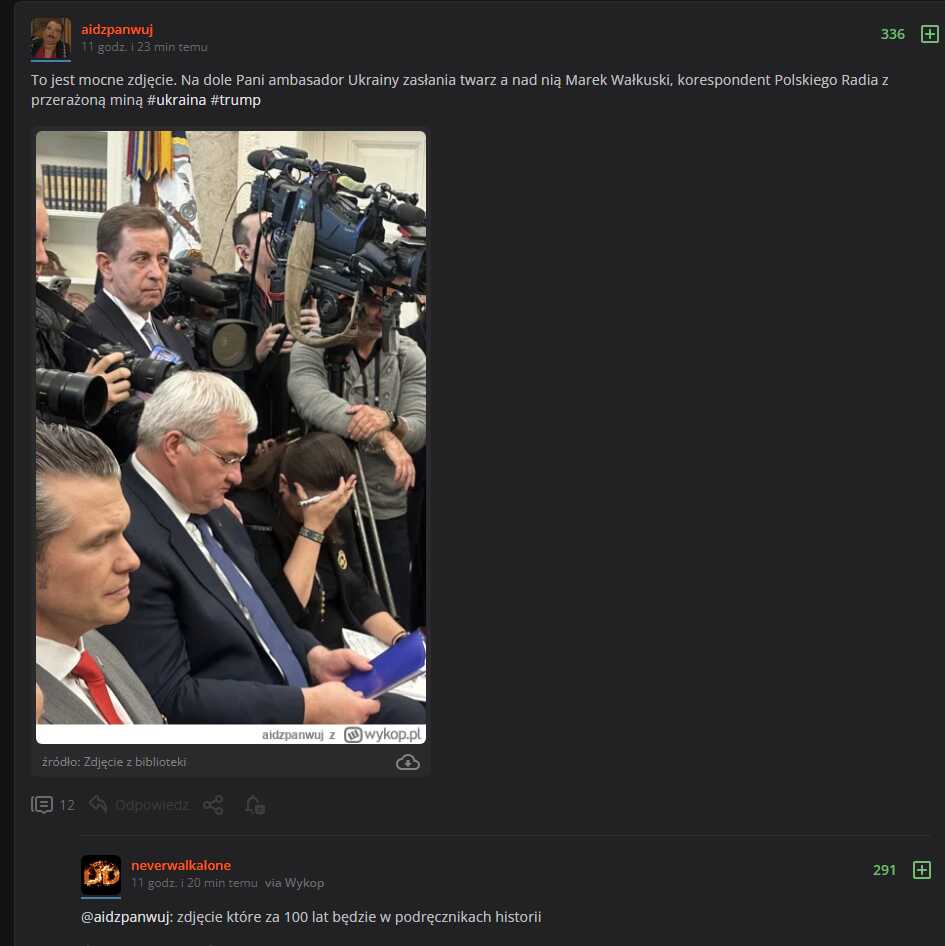945x946 pixels.
Task: Open neverwalkalone's avatar picture
Action: pyautogui.click(x=101, y=876)
